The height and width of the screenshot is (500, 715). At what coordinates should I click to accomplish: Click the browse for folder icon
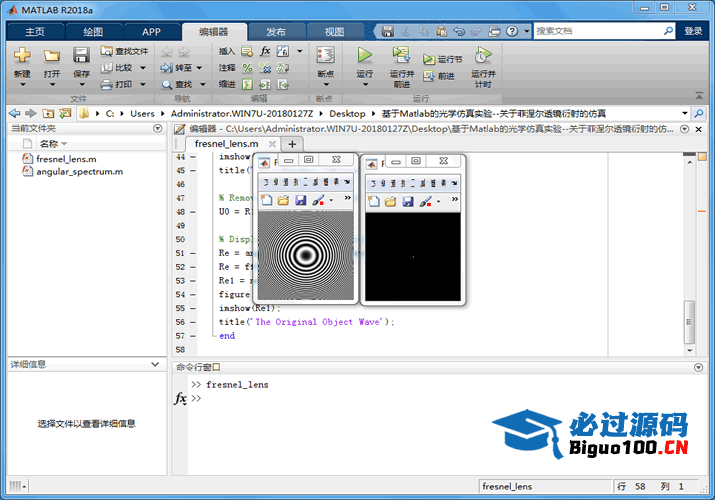click(65, 113)
